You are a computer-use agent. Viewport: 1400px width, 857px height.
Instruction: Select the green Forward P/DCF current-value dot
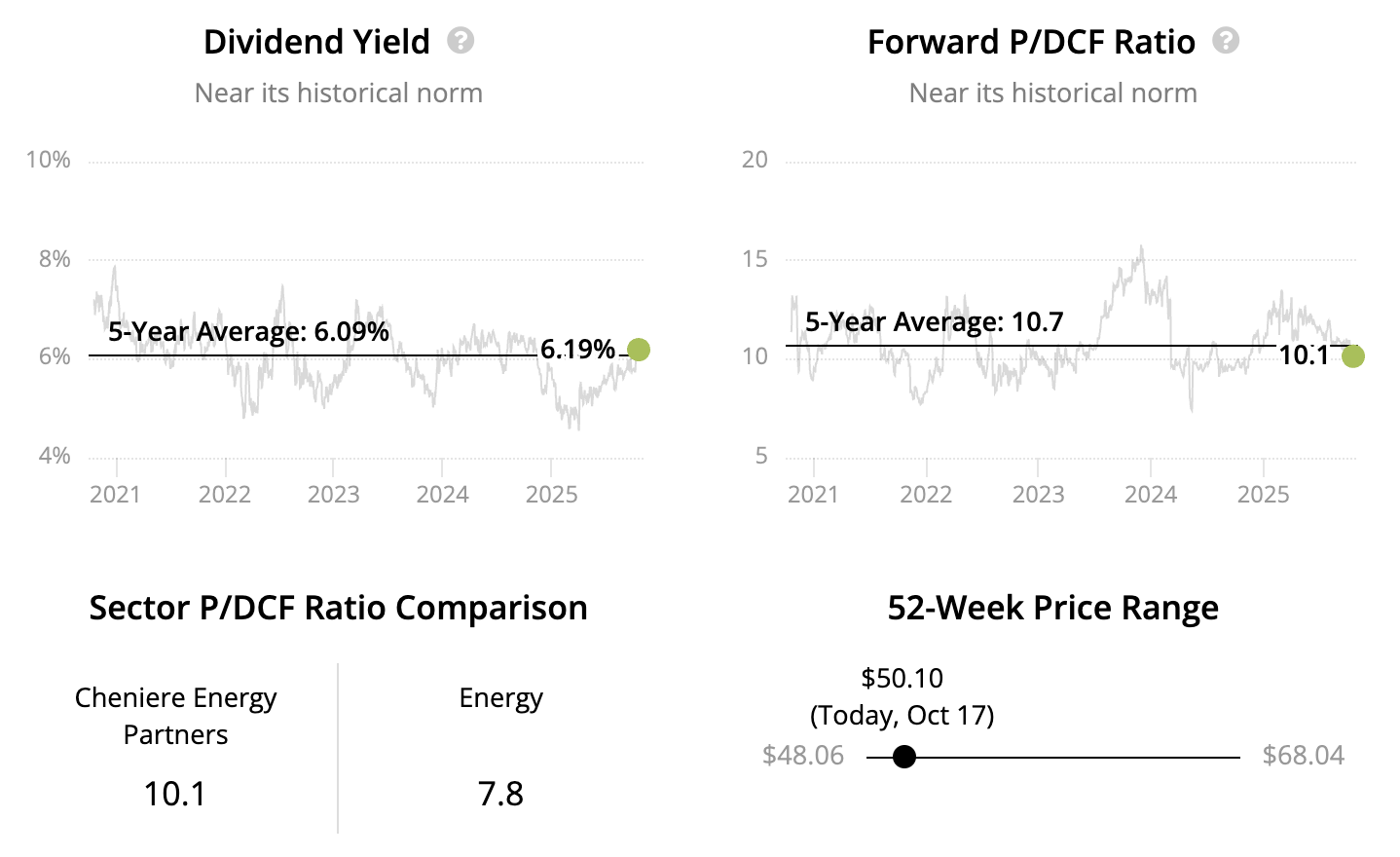coord(1352,356)
